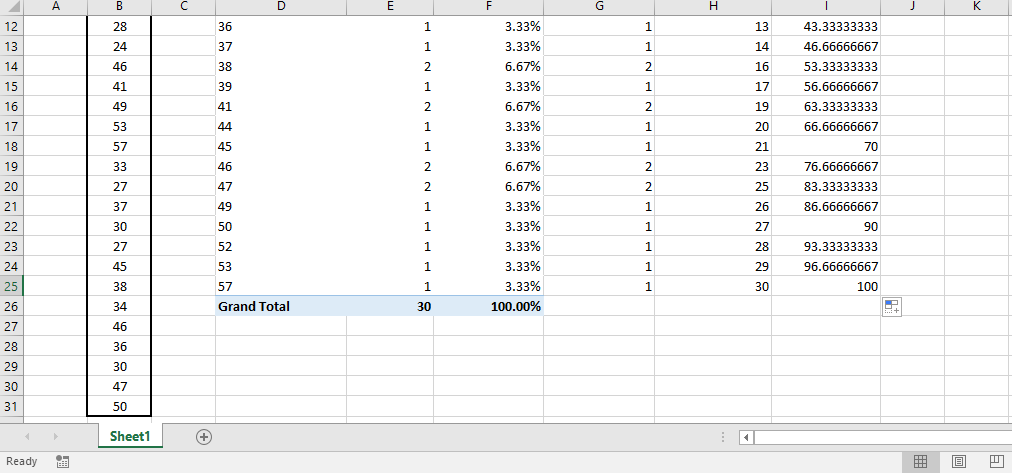Screen dimensions: 1012x473
Task: Select the Sheet1 tab
Action: click(x=130, y=437)
